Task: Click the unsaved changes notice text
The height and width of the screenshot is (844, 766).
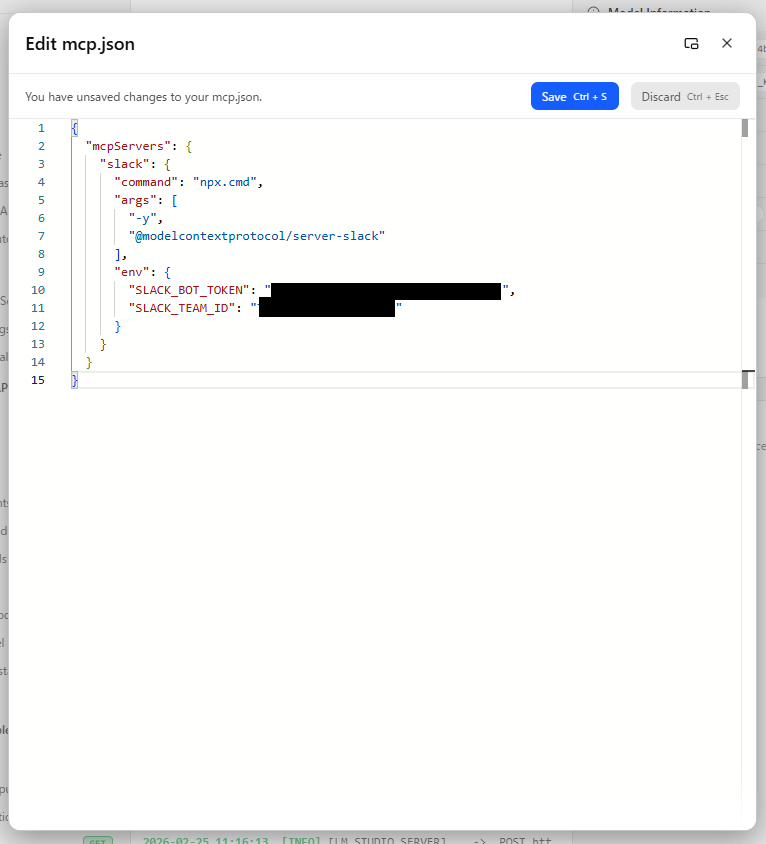Action: pyautogui.click(x=143, y=97)
